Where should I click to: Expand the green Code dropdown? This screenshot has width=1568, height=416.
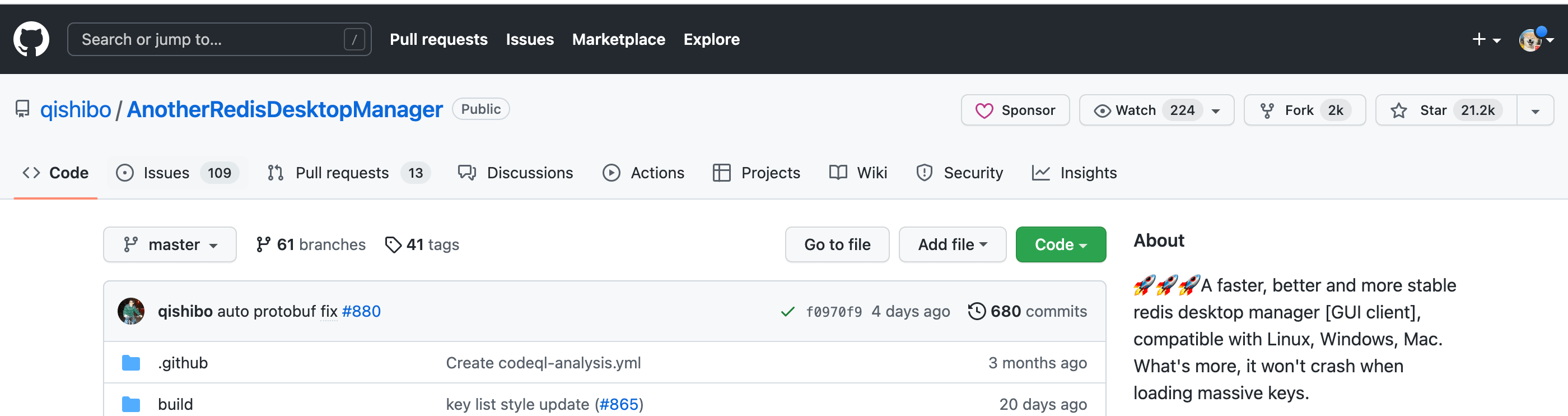point(1060,245)
